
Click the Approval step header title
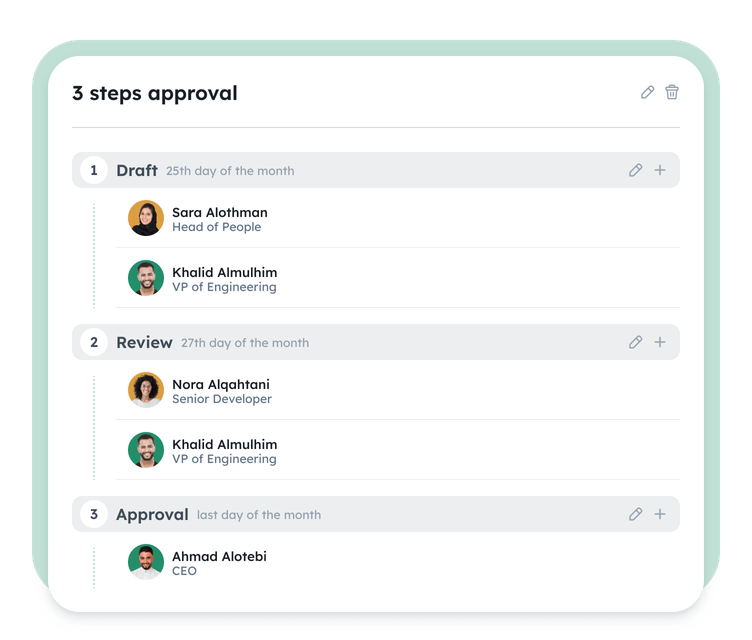pyautogui.click(x=152, y=515)
